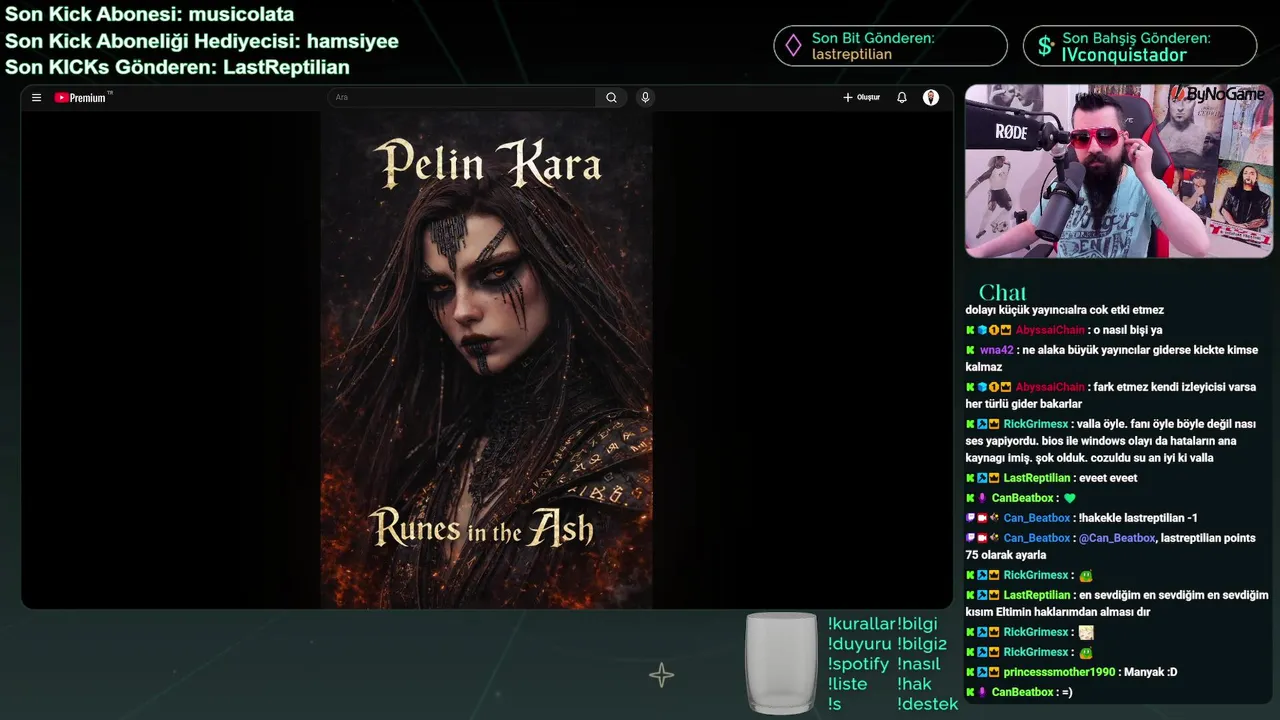Screen dimensions: 1280x720
Task: Click the !hak command text
Action: 914,684
